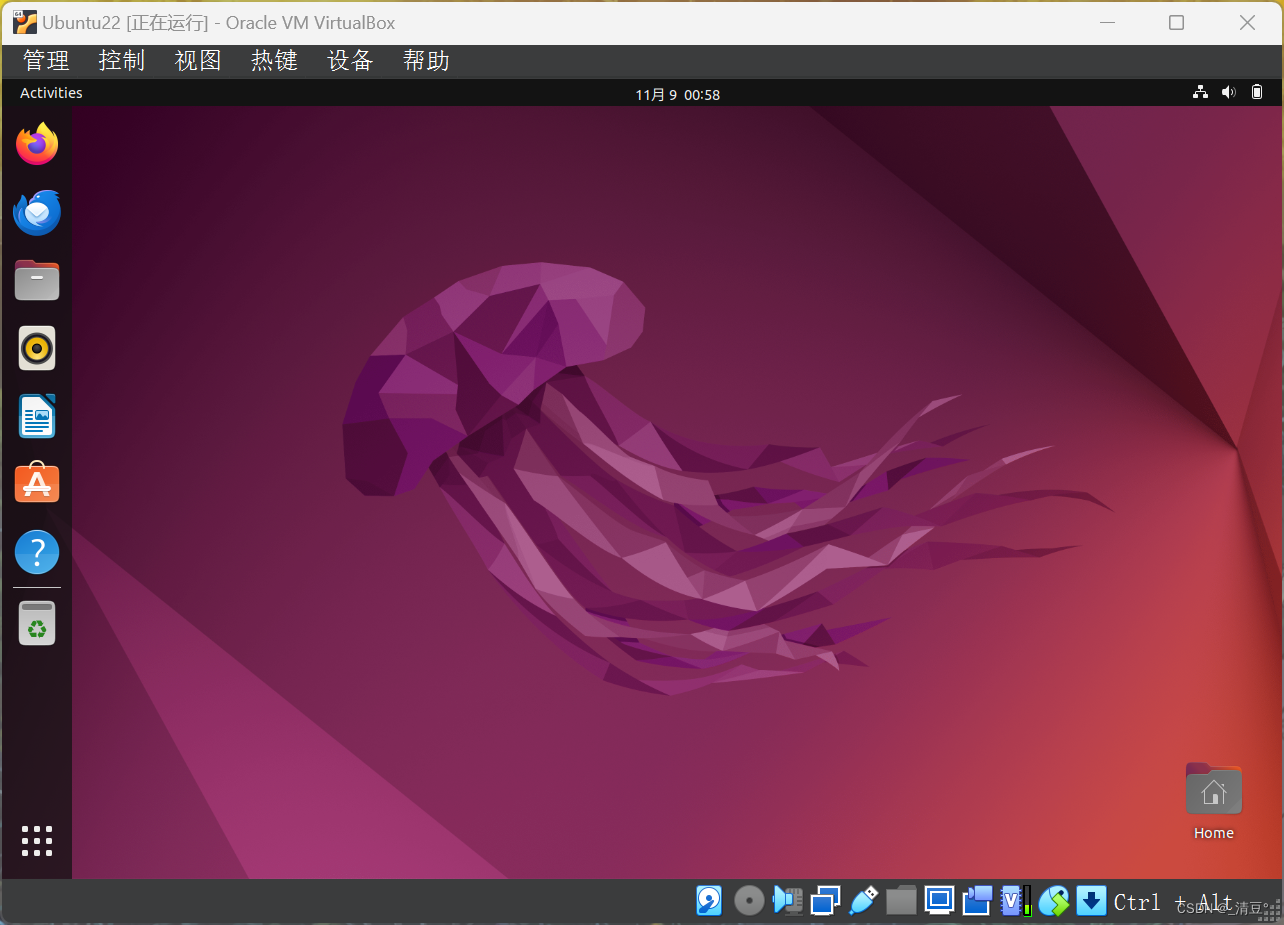The height and width of the screenshot is (925, 1284).
Task: Click the battery icon in top bar
Action: pos(1258,92)
